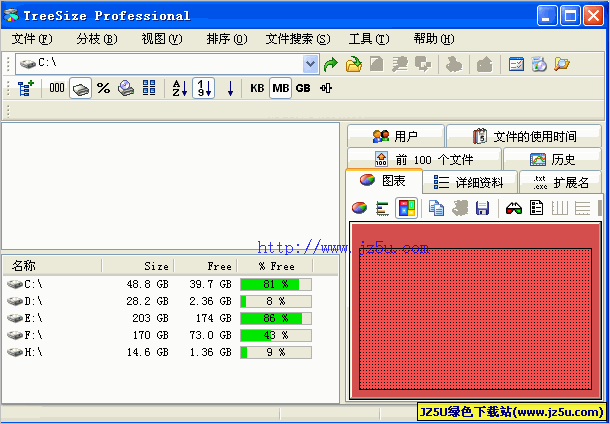Screen dimensions: 610x424
Task: Open the 分枝(B) menu
Action: (x=97, y=39)
